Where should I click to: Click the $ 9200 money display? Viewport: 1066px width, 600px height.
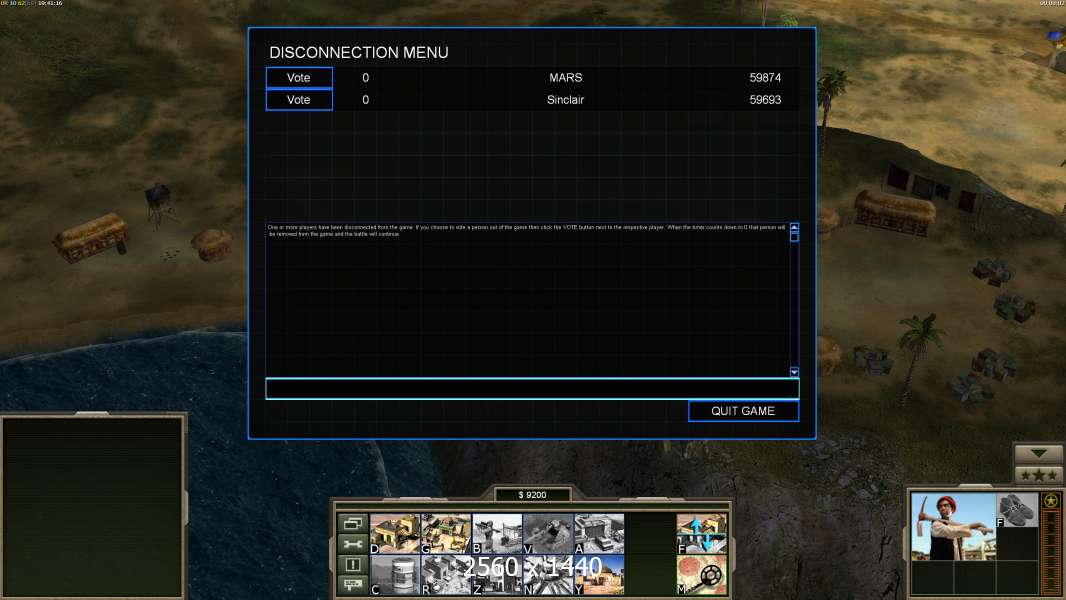point(532,495)
